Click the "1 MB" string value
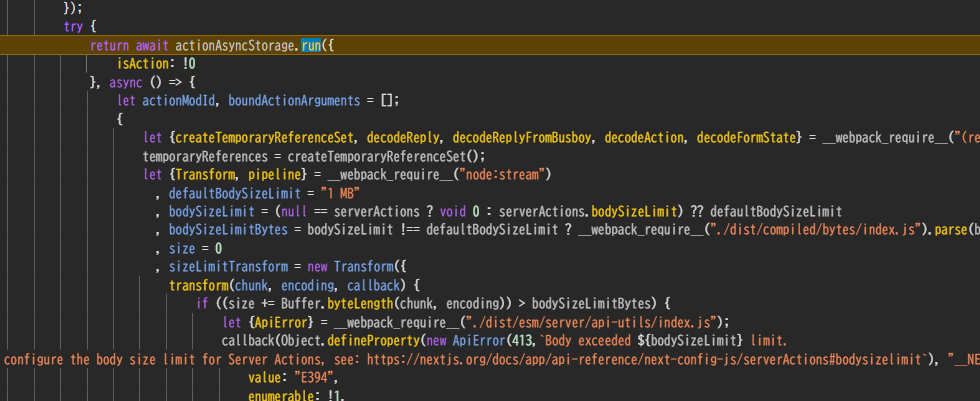Image resolution: width=980 pixels, height=401 pixels. (341, 192)
